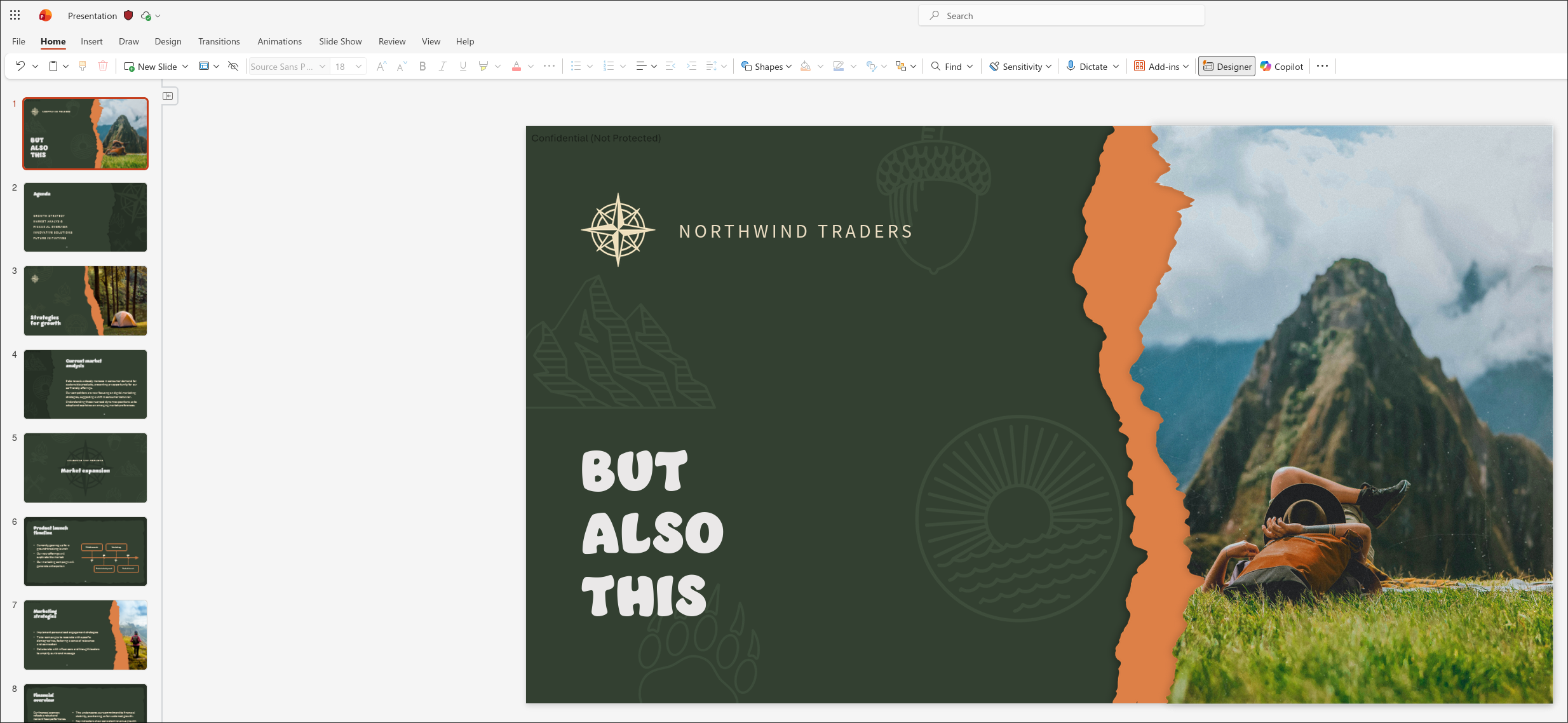This screenshot has height=723, width=1568.
Task: Click the Dictate microphone icon
Action: pyautogui.click(x=1071, y=66)
